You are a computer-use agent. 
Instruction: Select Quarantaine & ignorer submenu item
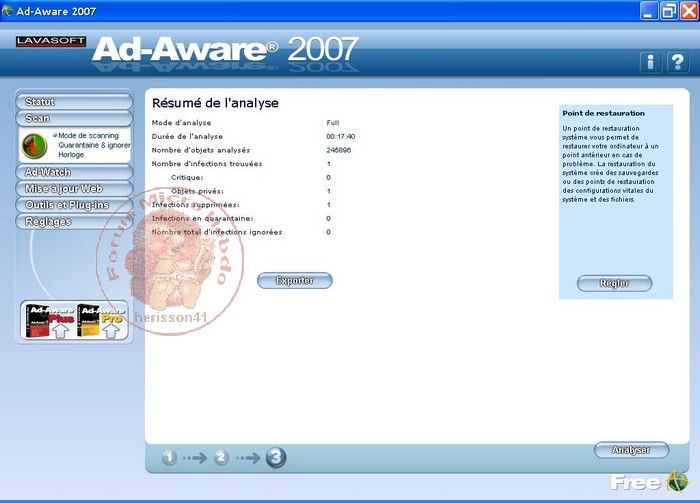(94, 145)
